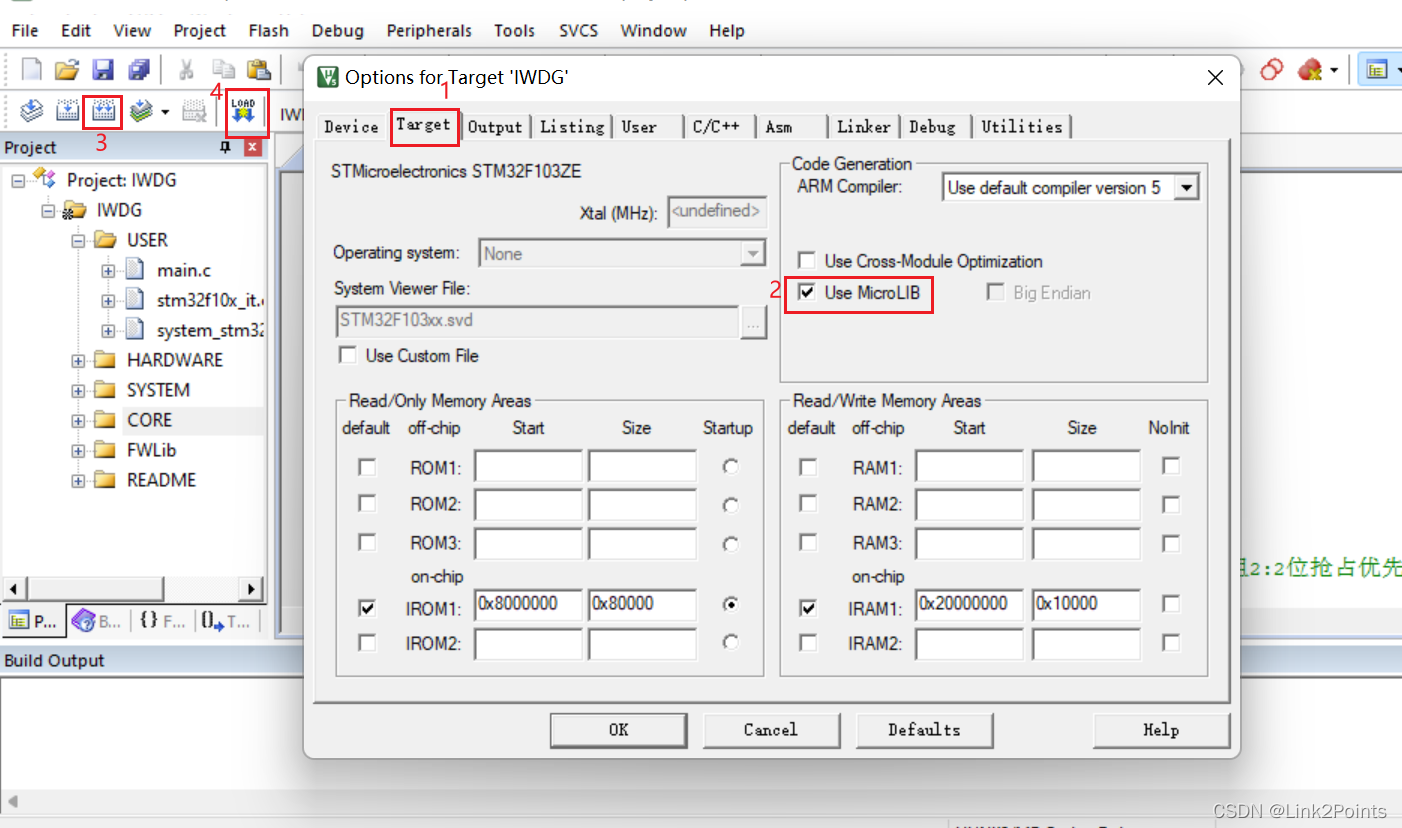Image resolution: width=1402 pixels, height=828 pixels.
Task: Uncheck the IROM1 default checkbox
Action: [367, 607]
